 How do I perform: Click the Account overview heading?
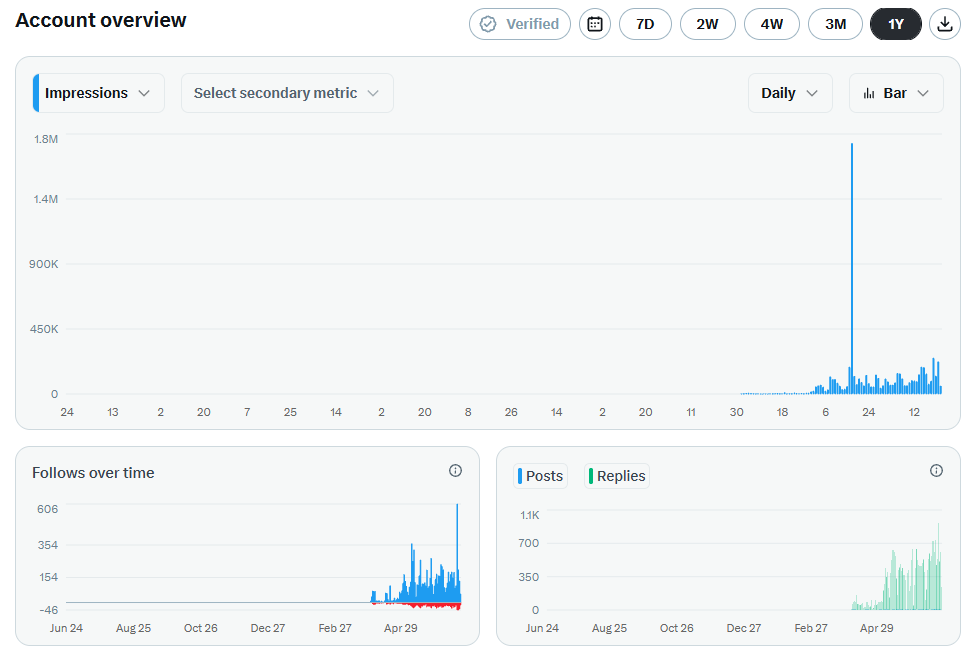[x=101, y=20]
